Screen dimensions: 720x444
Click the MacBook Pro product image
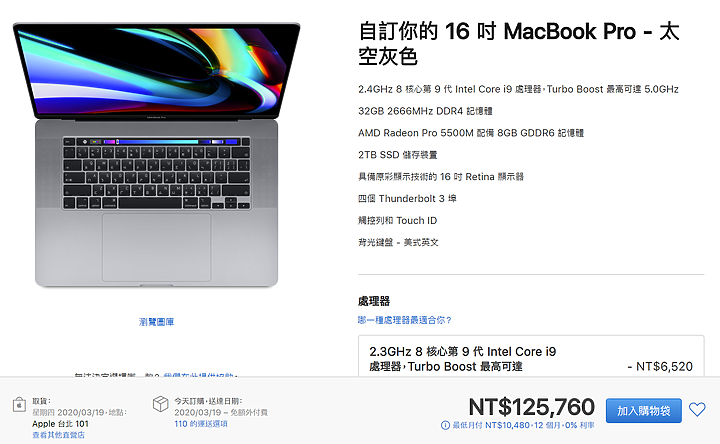(x=157, y=155)
